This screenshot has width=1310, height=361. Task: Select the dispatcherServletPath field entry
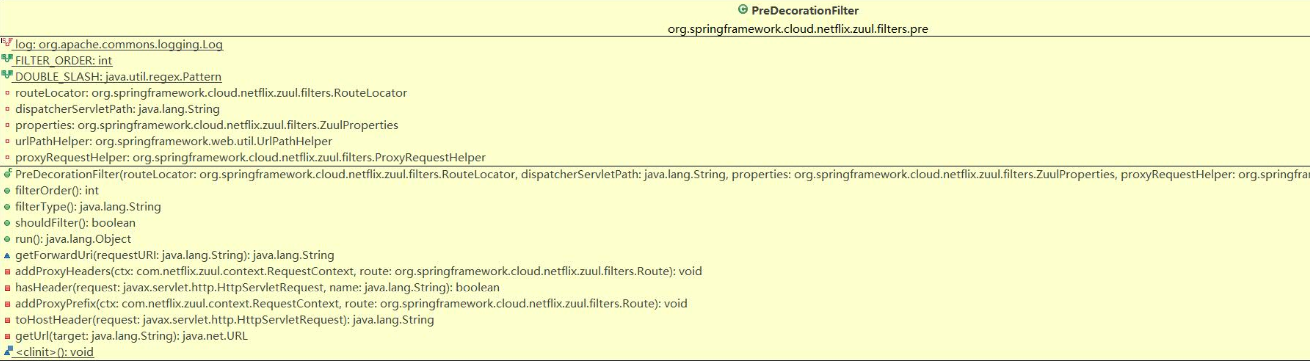[x=118, y=109]
